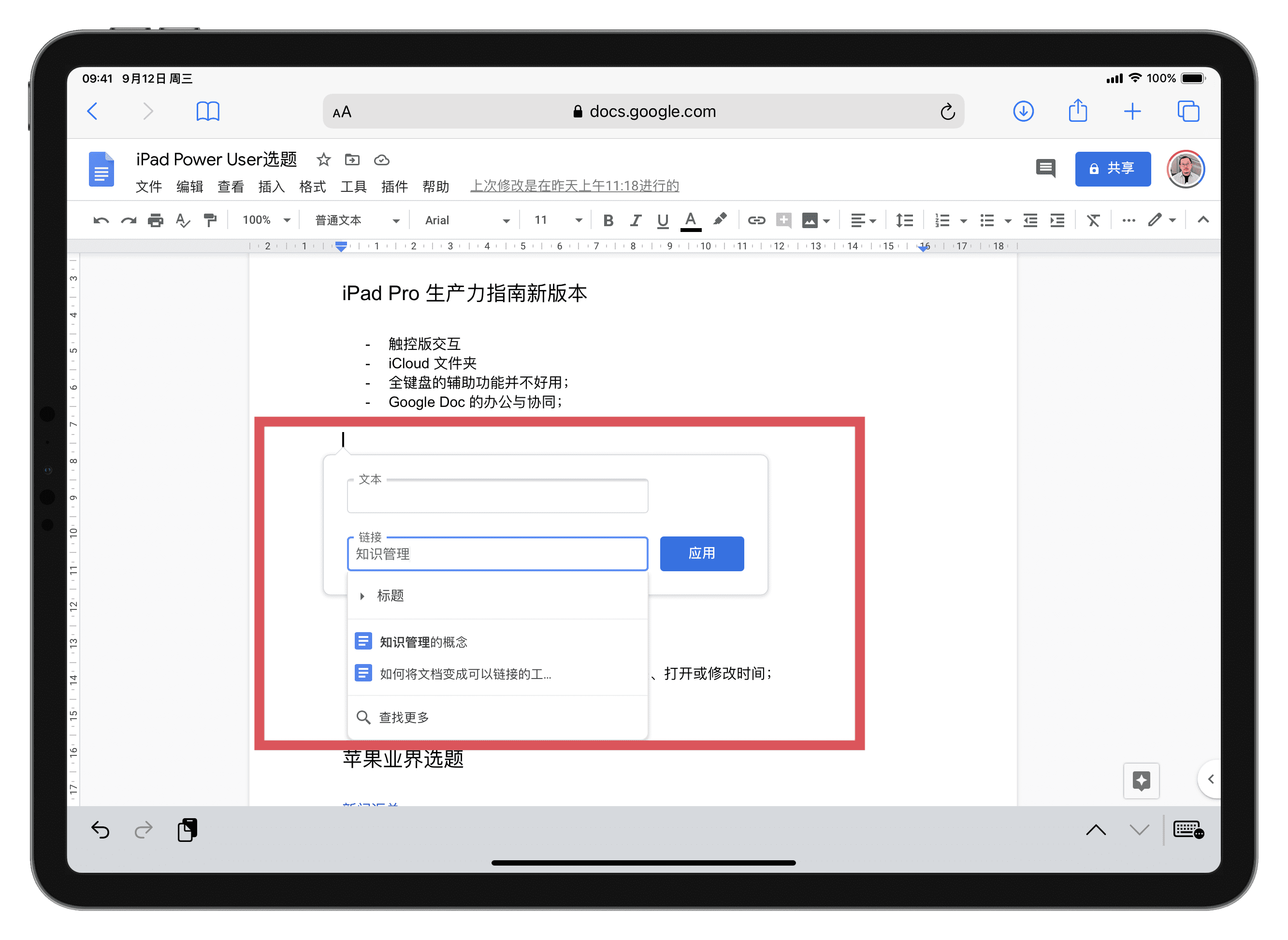The image size is (1288, 940).
Task: Open line spacing options
Action: click(904, 220)
